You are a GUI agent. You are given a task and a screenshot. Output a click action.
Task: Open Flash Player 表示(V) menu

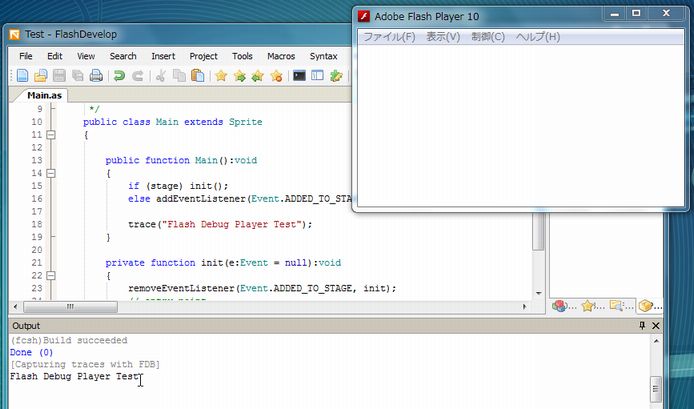tap(443, 37)
